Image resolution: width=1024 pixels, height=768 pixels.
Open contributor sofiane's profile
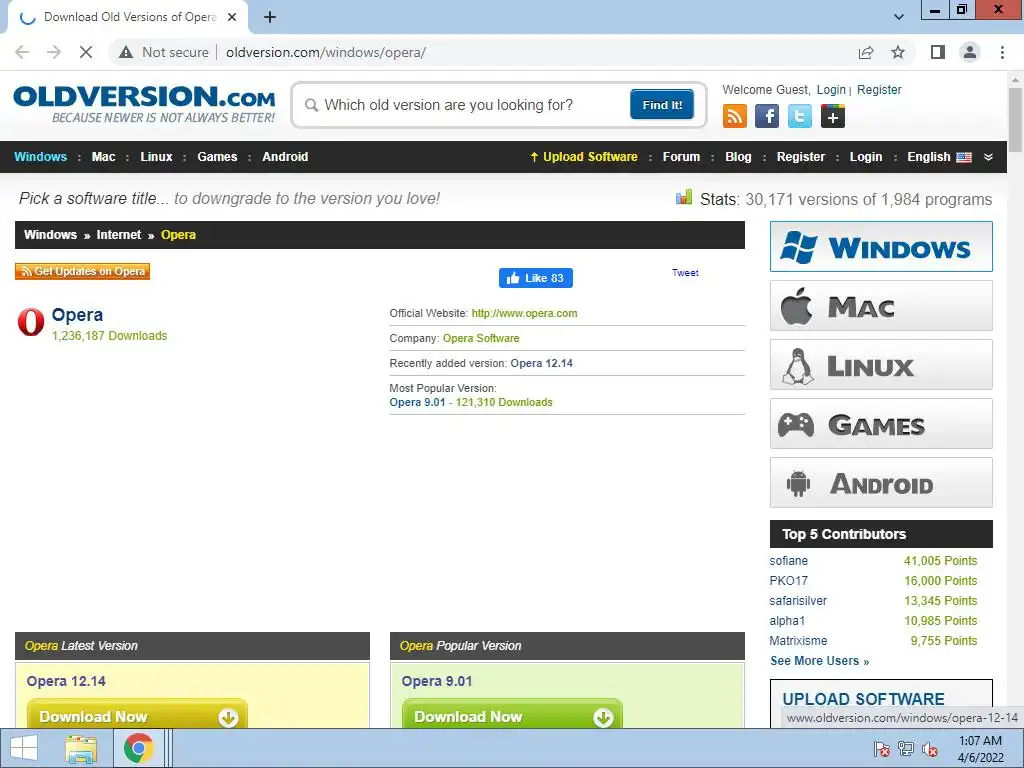788,561
